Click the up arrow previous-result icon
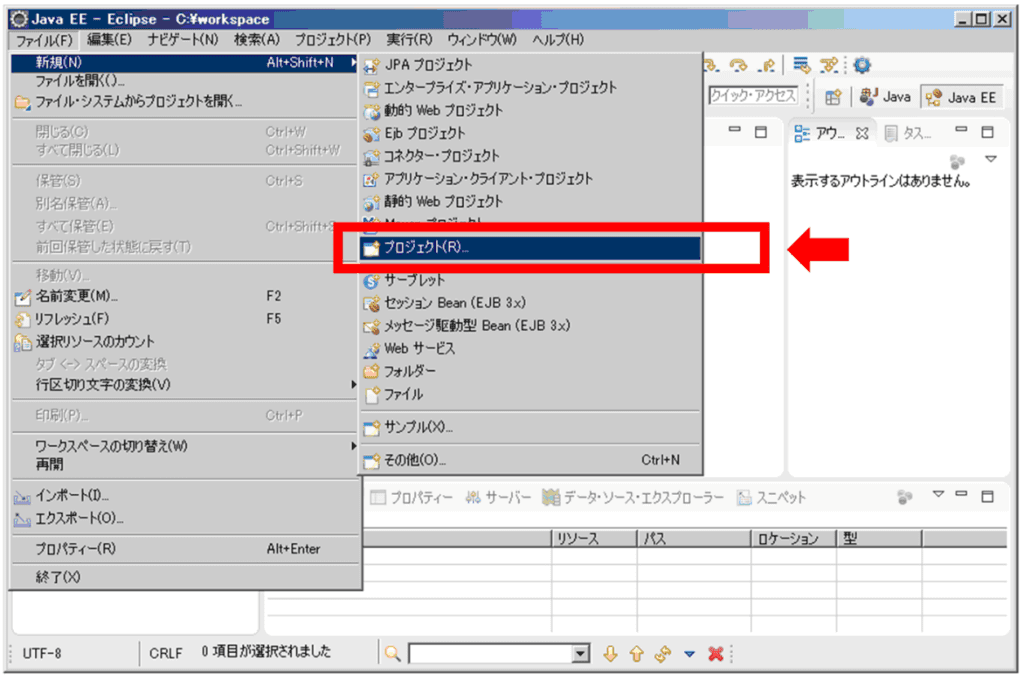This screenshot has width=1024, height=680. tap(637, 654)
